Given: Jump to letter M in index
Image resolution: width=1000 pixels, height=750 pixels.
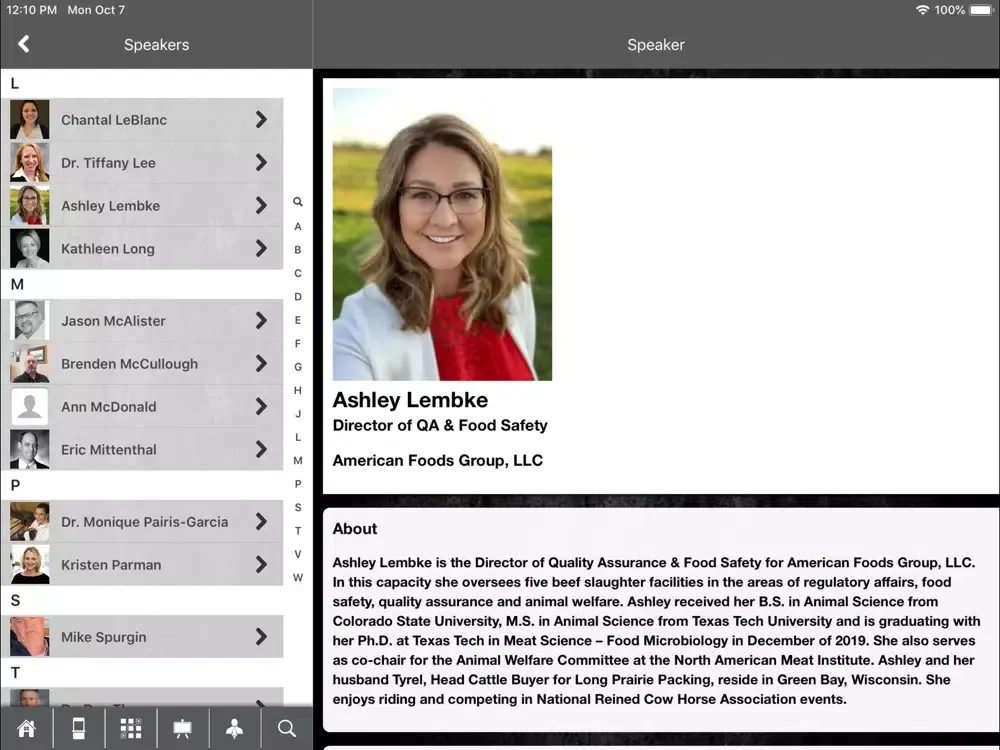Looking at the screenshot, I should (298, 460).
